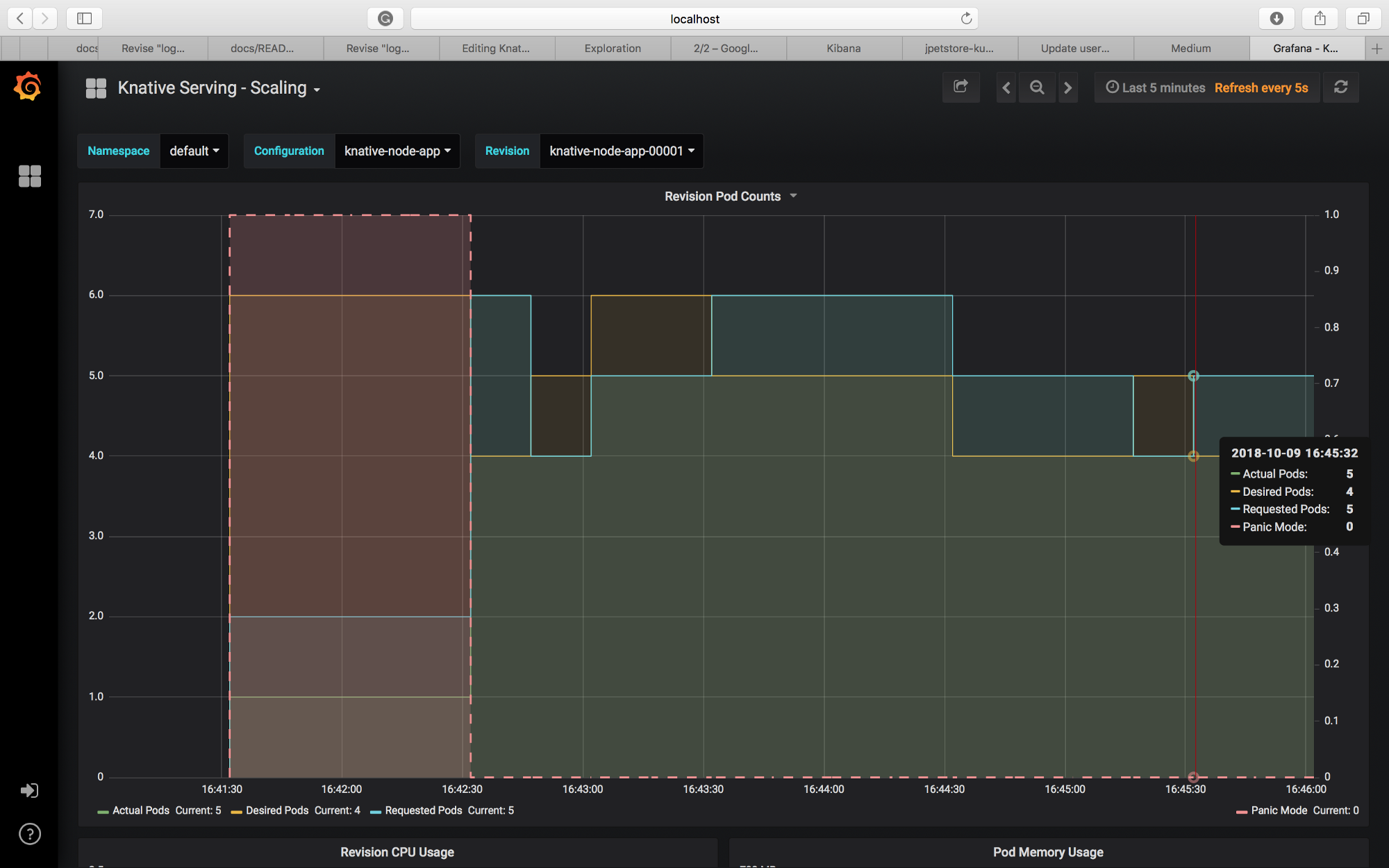Viewport: 1389px width, 868px height.
Task: Open the Configuration knative-node-app dropdown
Action: click(x=397, y=151)
